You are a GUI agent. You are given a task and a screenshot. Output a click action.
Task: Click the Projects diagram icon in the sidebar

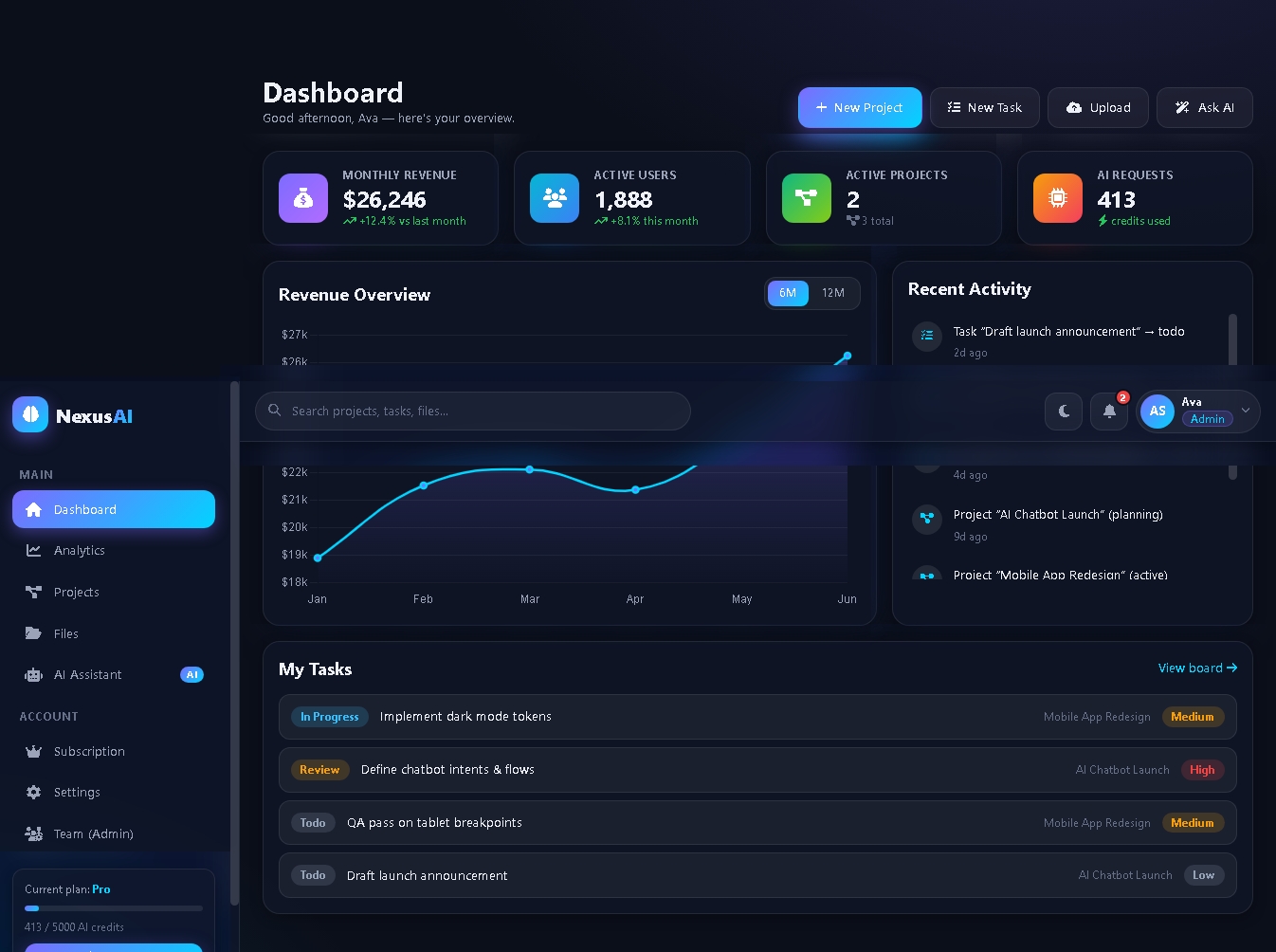click(33, 592)
